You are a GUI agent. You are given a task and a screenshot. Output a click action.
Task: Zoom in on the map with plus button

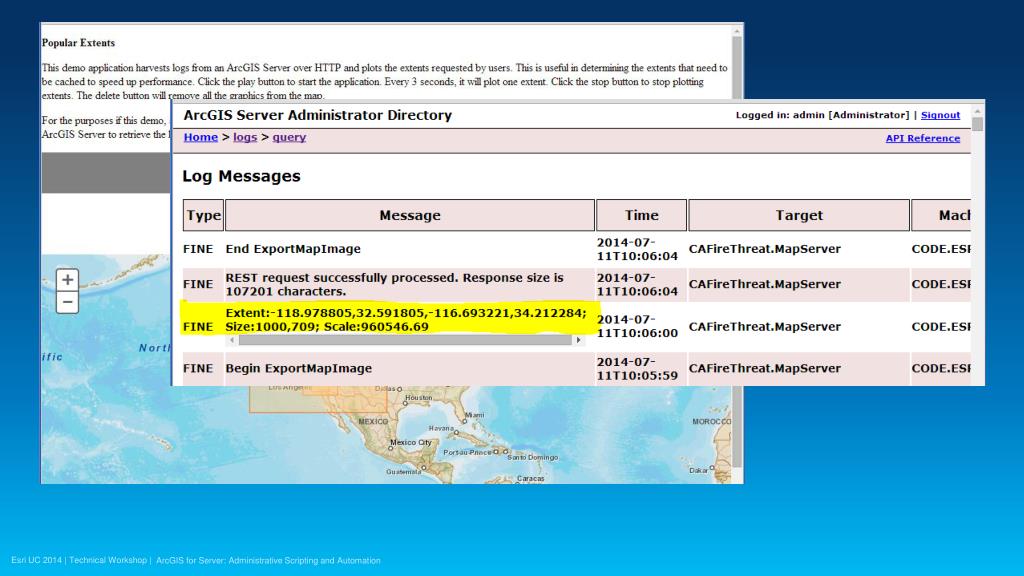[x=67, y=280]
